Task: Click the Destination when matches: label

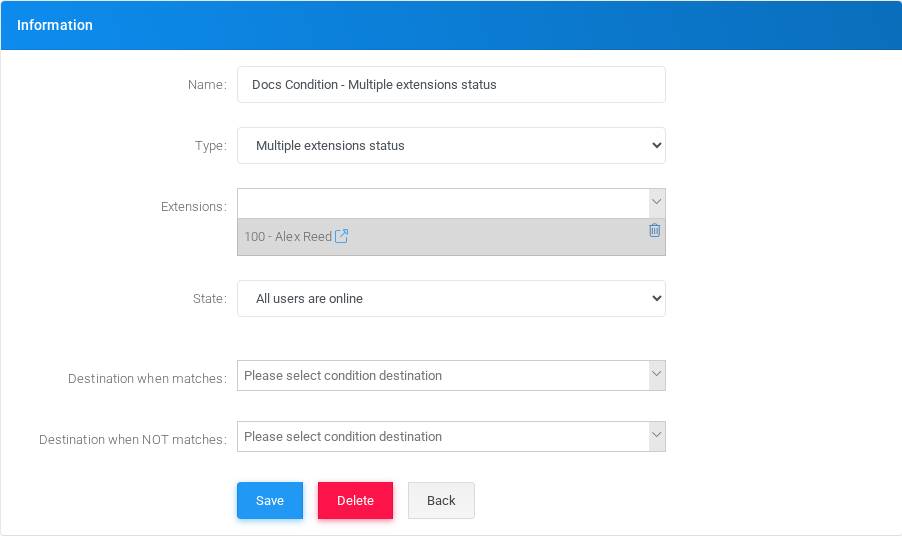Action: 147,378
